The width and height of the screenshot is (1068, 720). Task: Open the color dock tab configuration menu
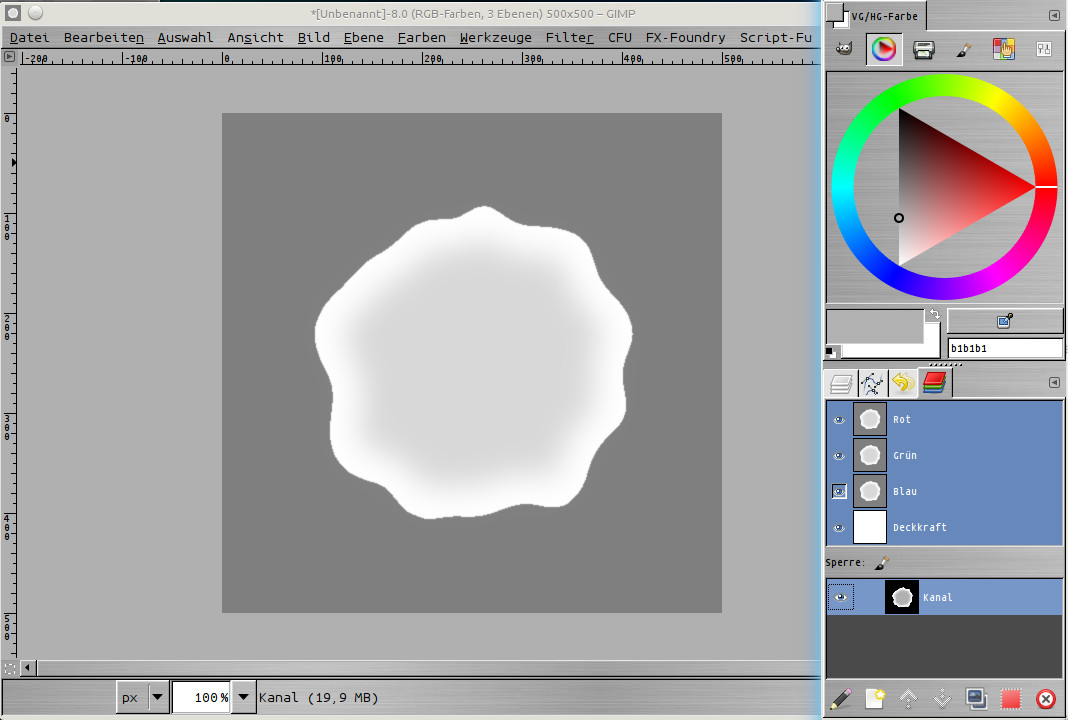click(1054, 16)
